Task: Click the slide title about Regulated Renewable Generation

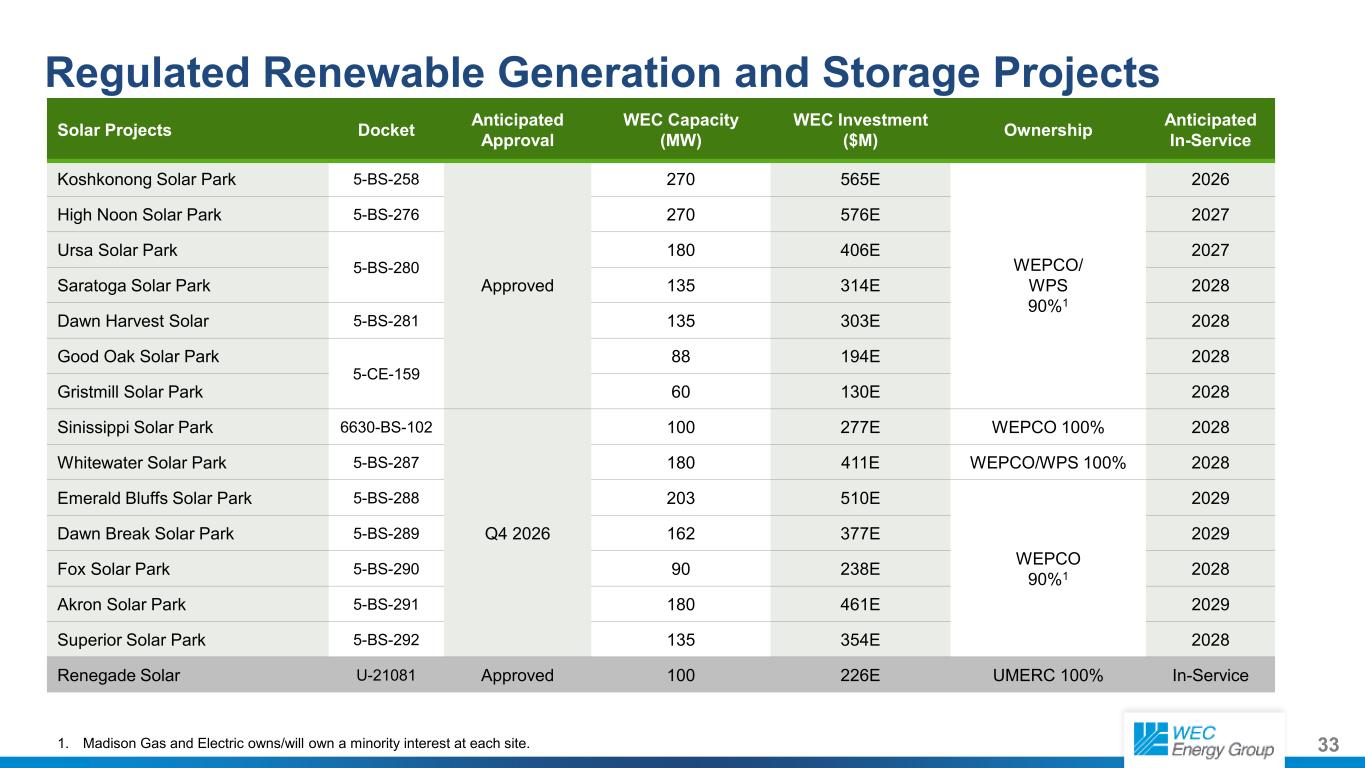Action: (602, 71)
